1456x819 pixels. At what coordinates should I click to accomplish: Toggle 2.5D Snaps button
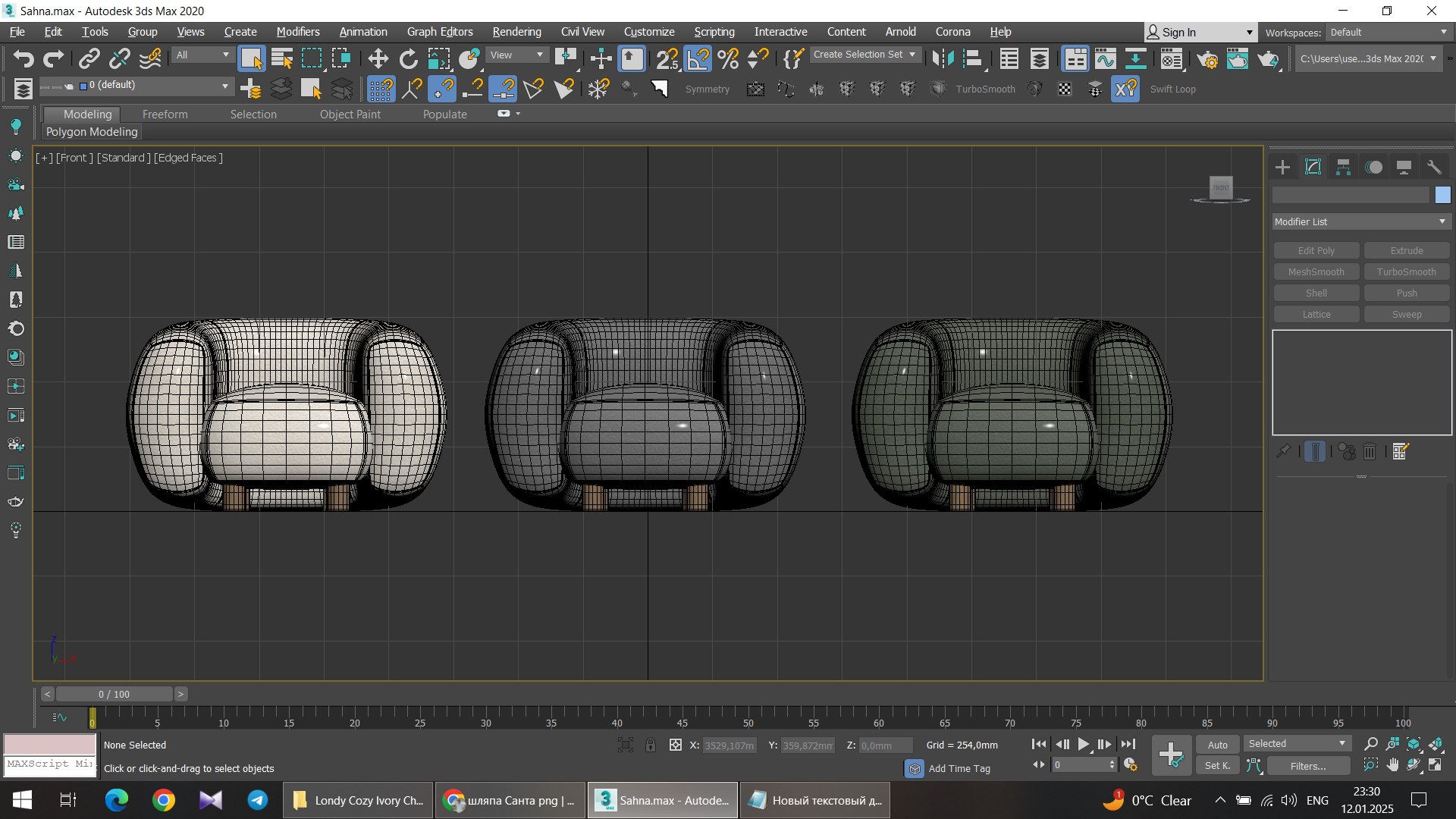[667, 58]
